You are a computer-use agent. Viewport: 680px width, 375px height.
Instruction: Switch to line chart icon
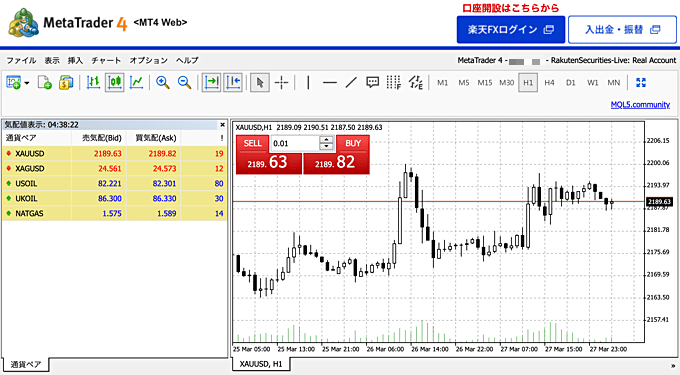pos(136,82)
